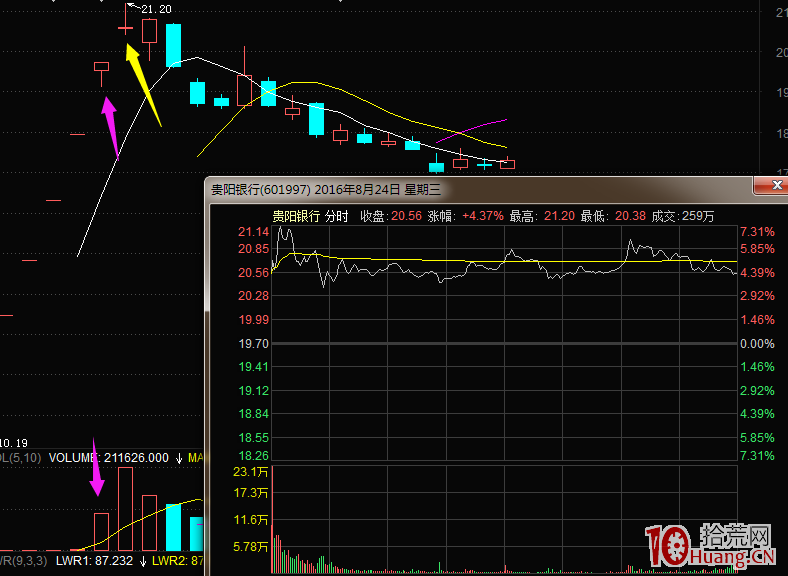Click the green 18.55 price axis label
Viewport: 788px width, 576px height.
(253, 438)
